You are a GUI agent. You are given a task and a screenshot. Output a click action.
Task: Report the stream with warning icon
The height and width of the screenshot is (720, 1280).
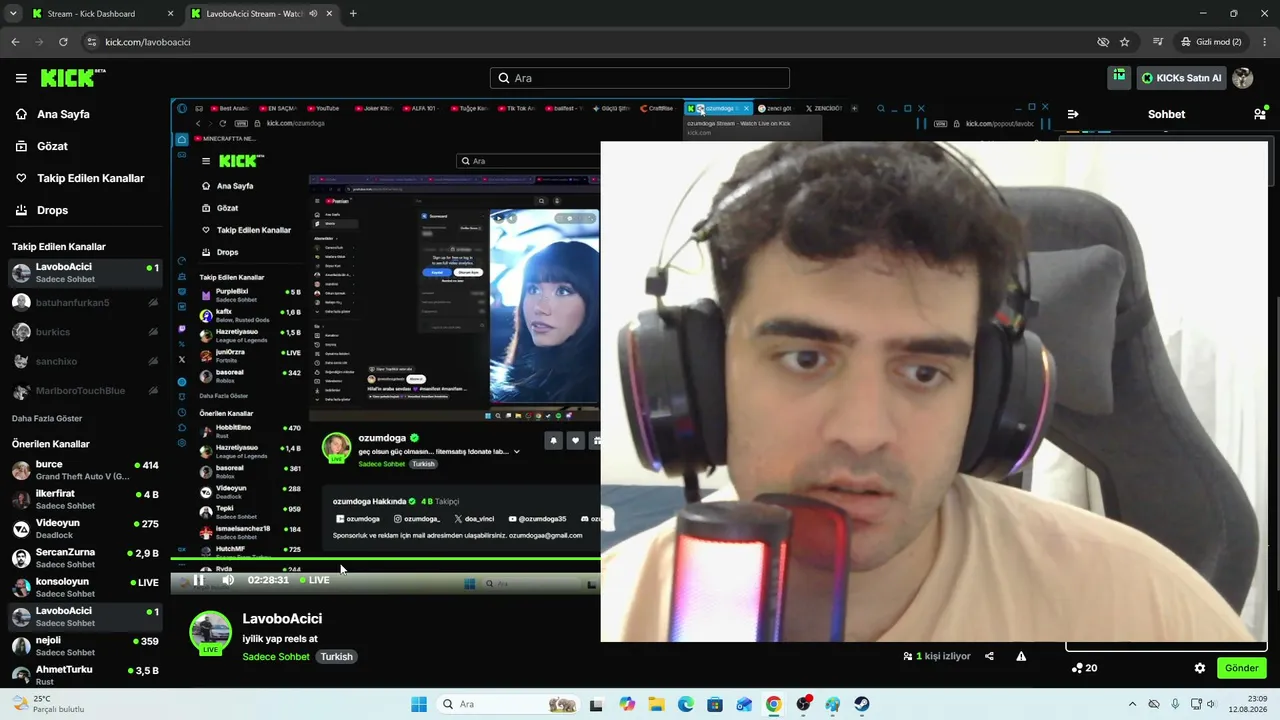click(1021, 656)
